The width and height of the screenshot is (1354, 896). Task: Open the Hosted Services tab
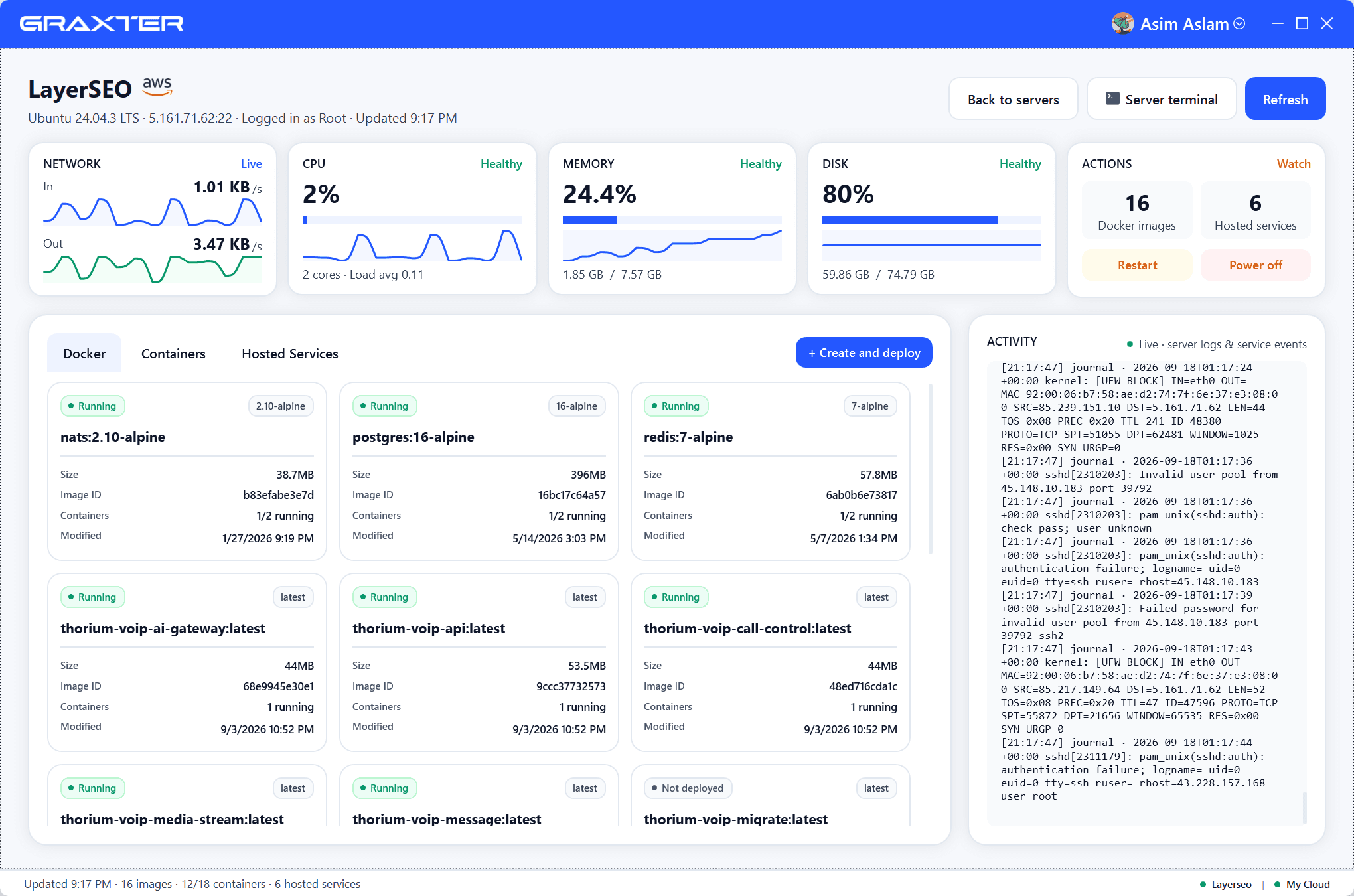(290, 353)
